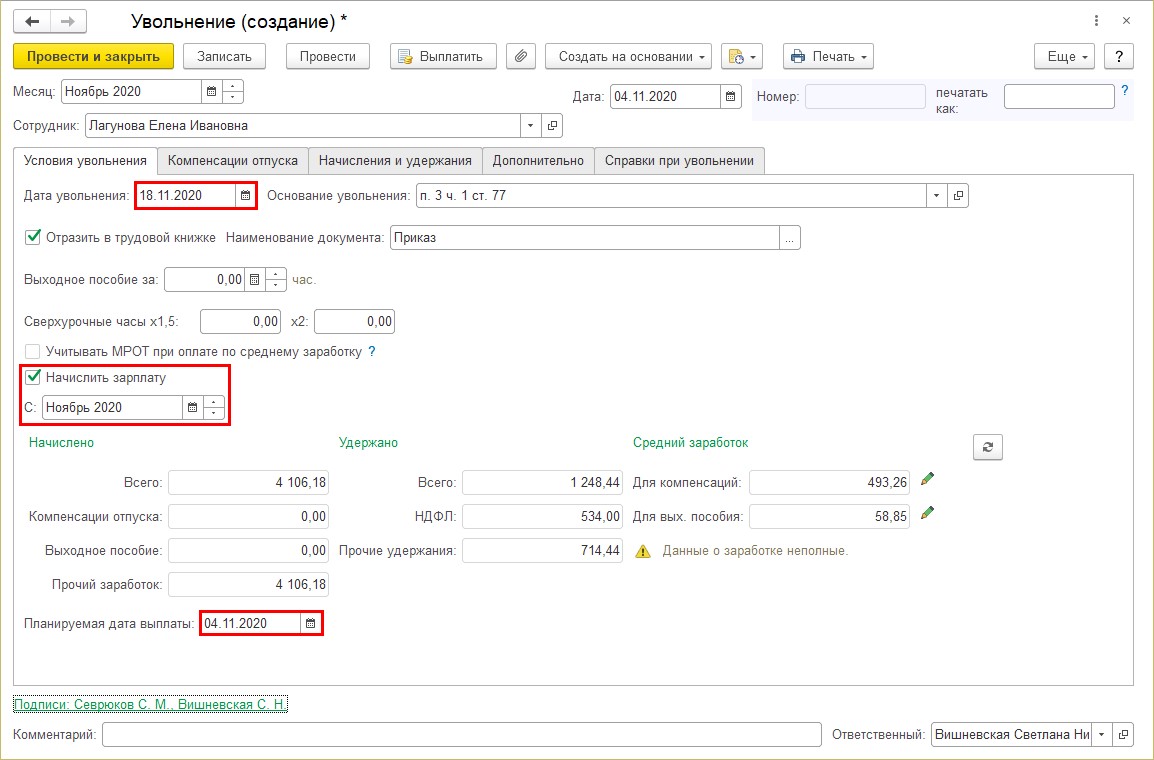Open calendar for Начислить зарплату month

[192, 408]
